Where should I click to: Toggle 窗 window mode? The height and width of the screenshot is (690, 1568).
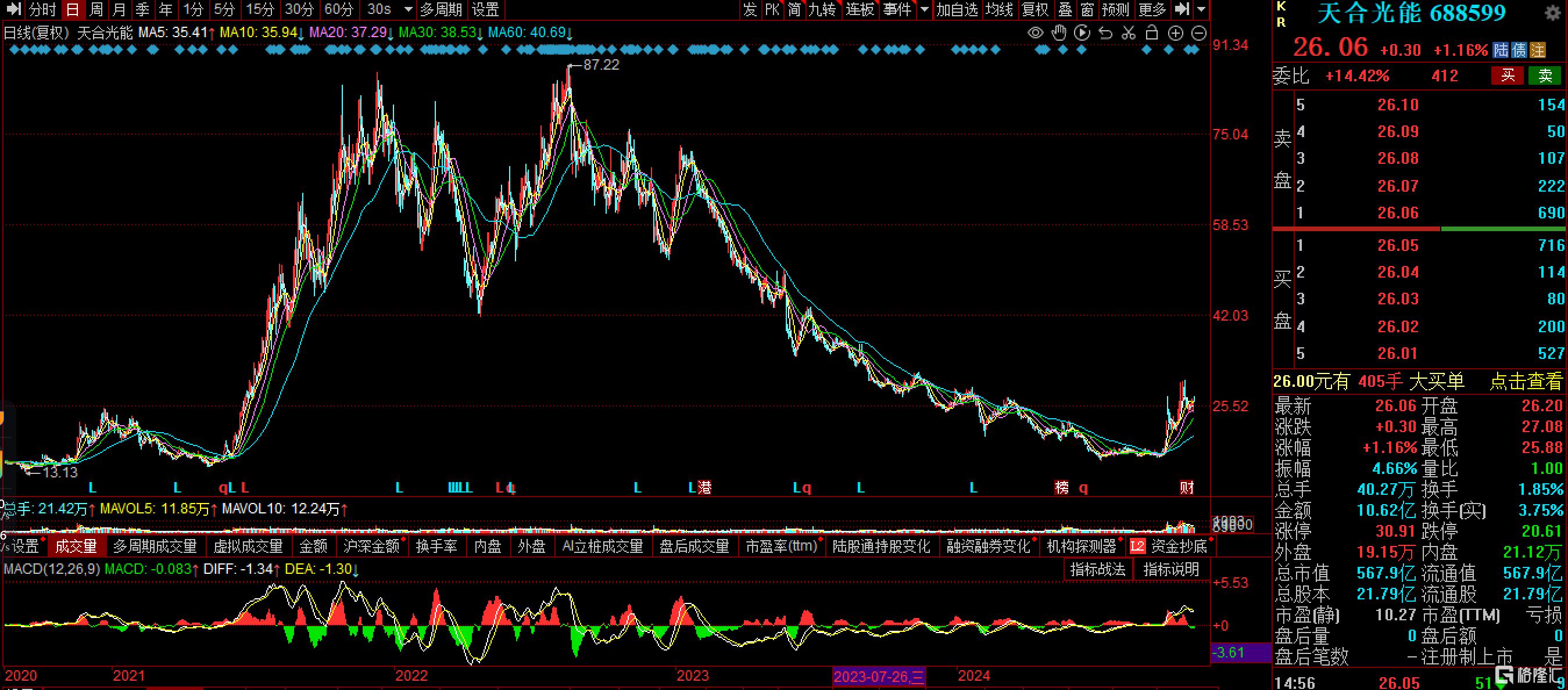click(x=1087, y=9)
